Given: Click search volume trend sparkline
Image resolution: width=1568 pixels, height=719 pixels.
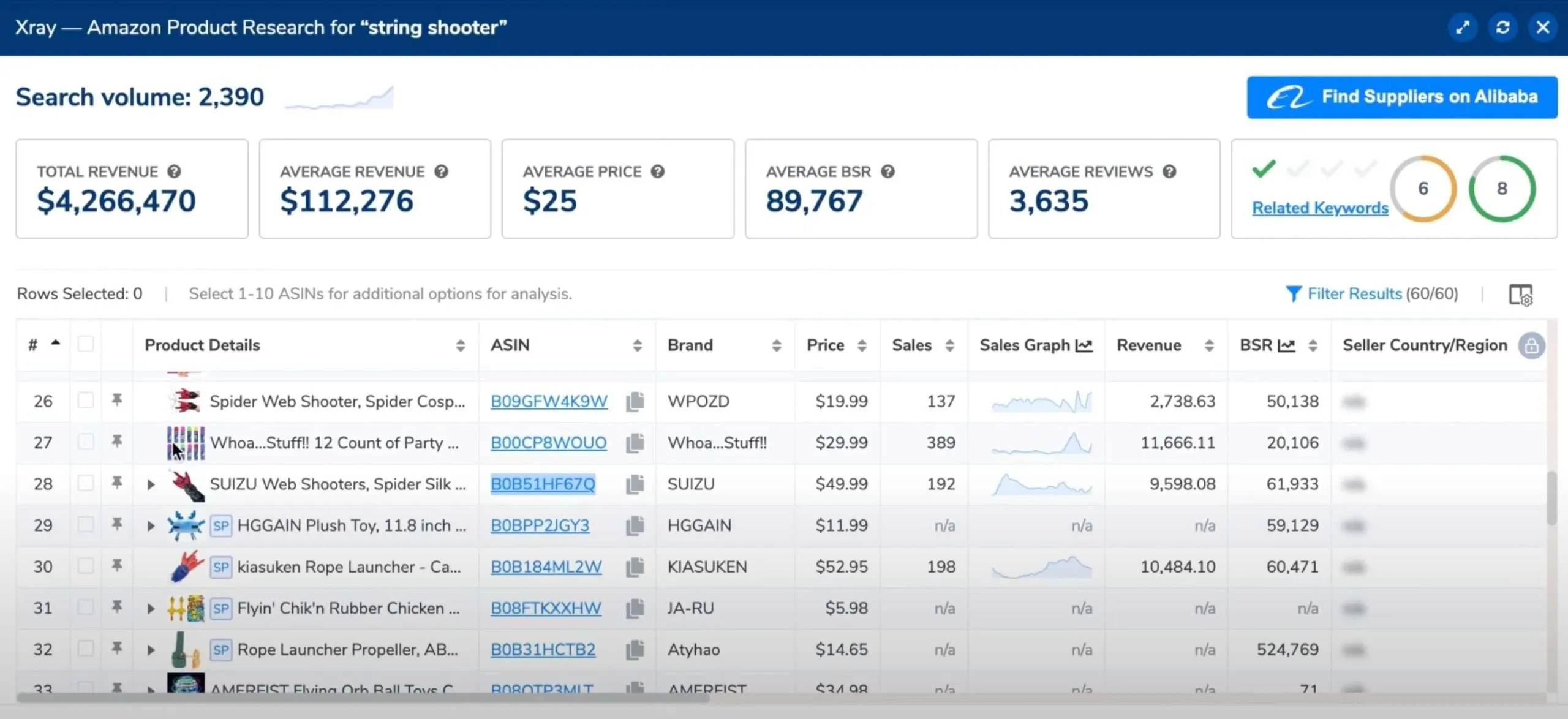Looking at the screenshot, I should pyautogui.click(x=339, y=98).
